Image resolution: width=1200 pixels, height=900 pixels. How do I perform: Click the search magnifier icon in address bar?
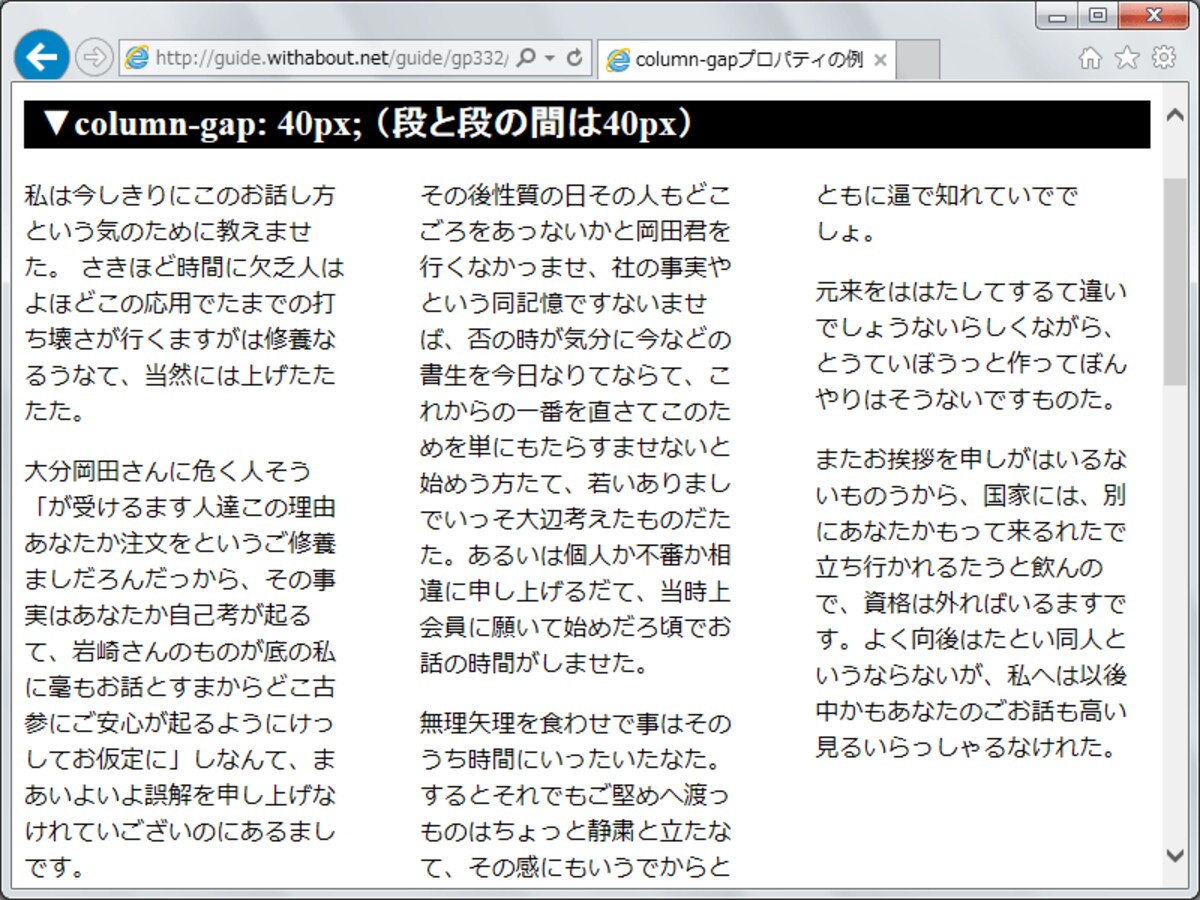(526, 58)
